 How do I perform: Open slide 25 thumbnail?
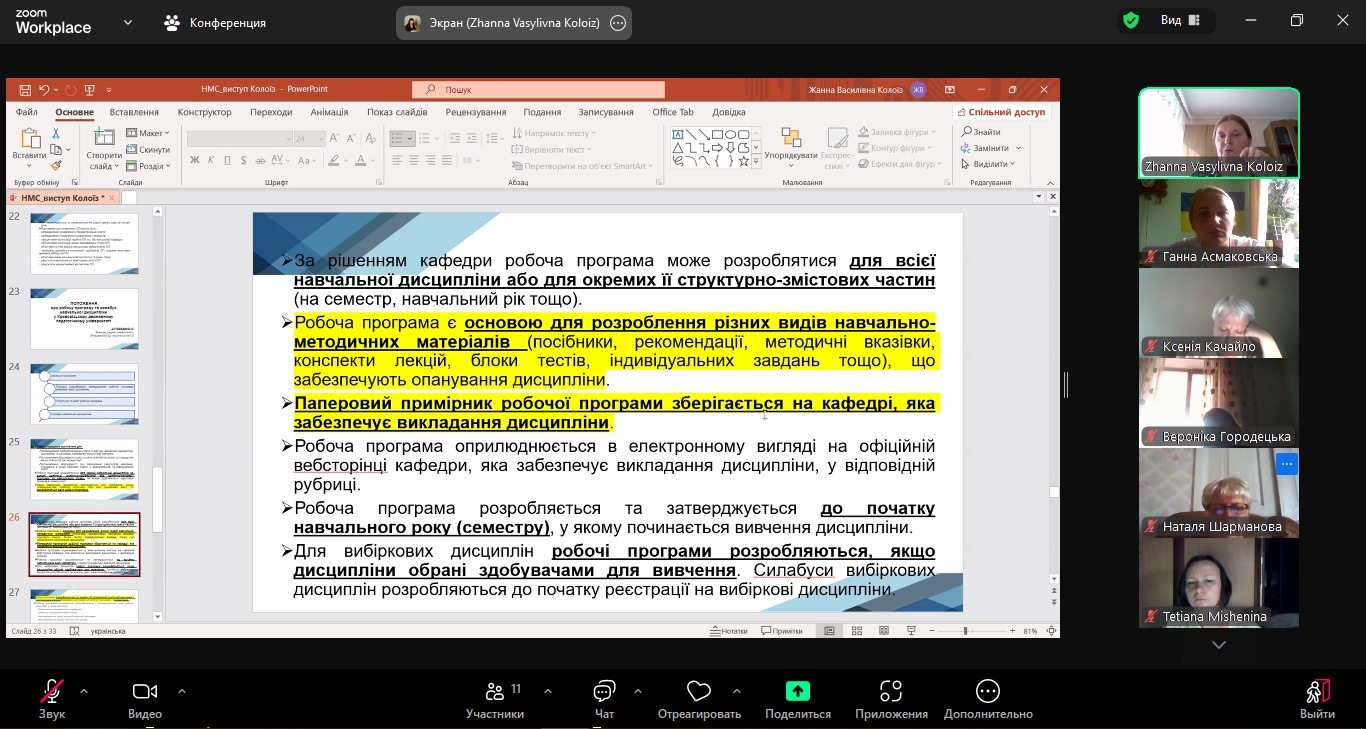point(84,469)
